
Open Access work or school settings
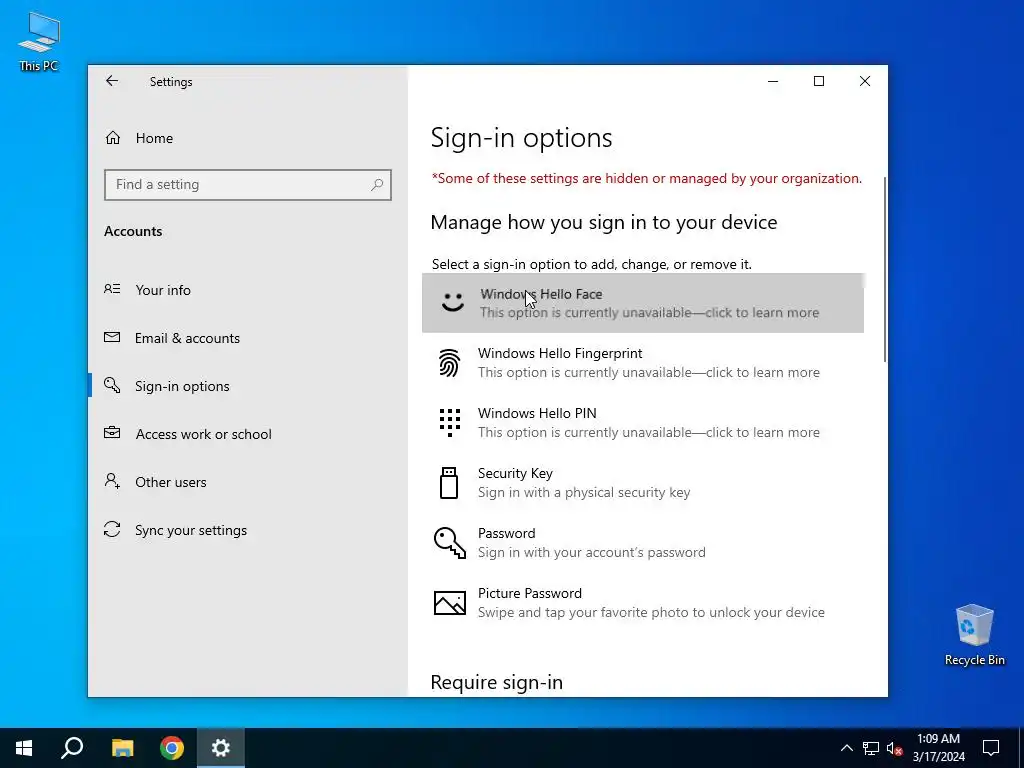[x=248, y=434]
